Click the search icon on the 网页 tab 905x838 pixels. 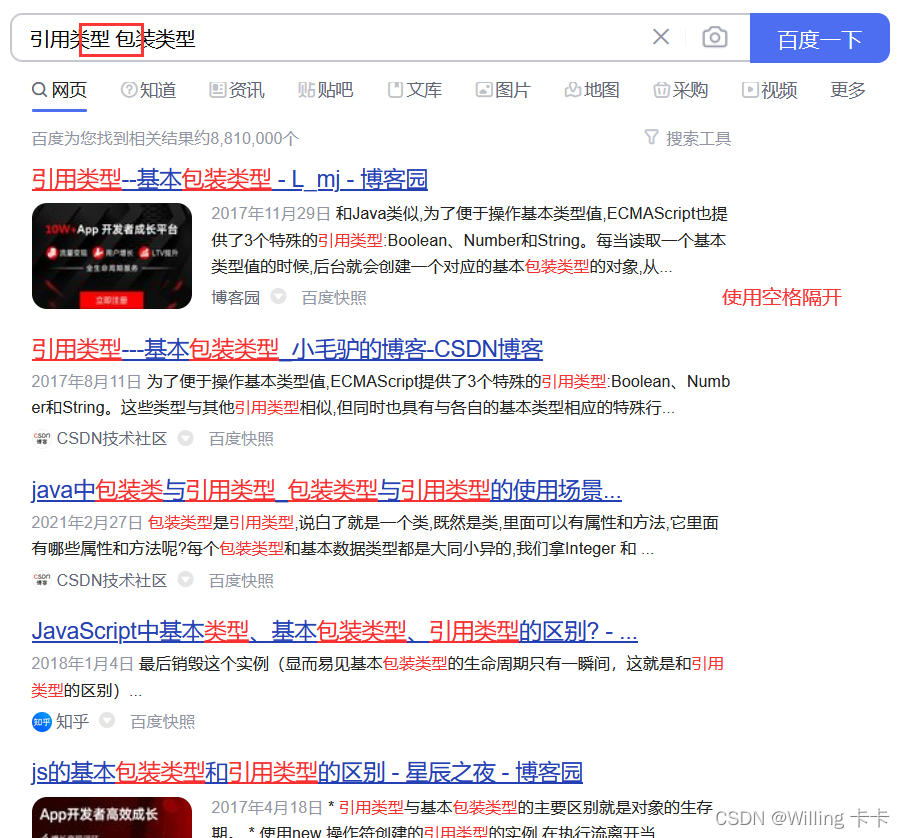pos(39,90)
